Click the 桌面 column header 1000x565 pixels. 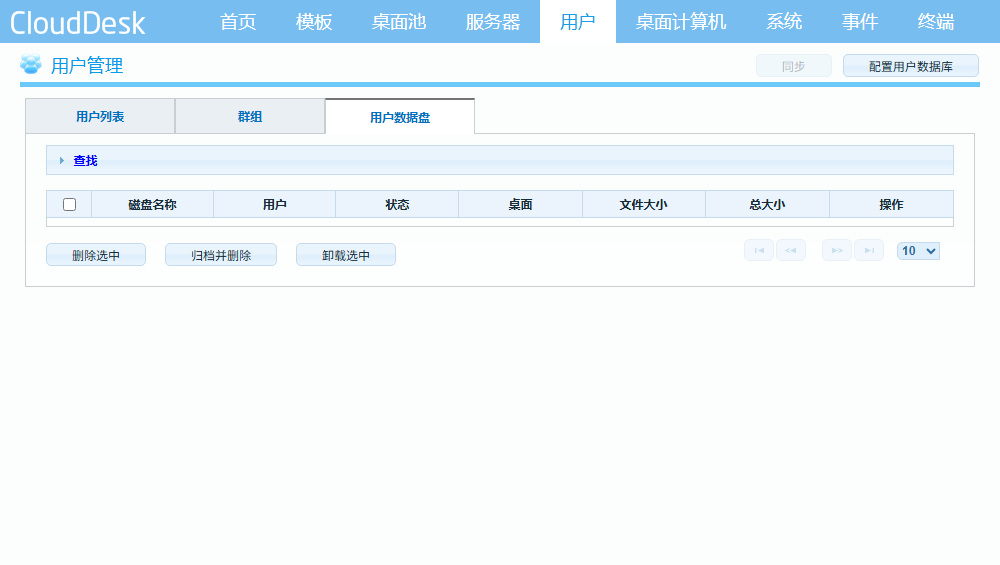pyautogui.click(x=520, y=205)
